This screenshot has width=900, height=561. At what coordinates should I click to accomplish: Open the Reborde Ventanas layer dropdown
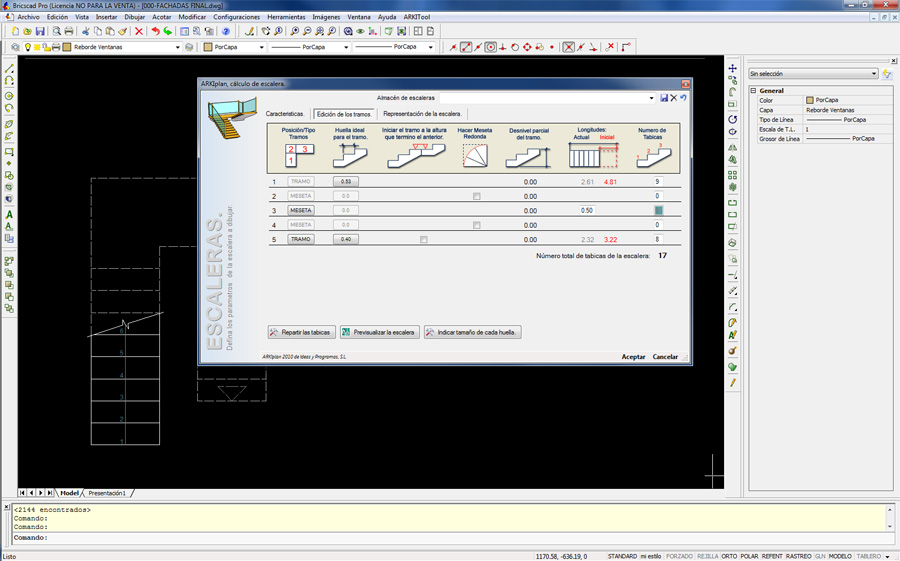(177, 47)
